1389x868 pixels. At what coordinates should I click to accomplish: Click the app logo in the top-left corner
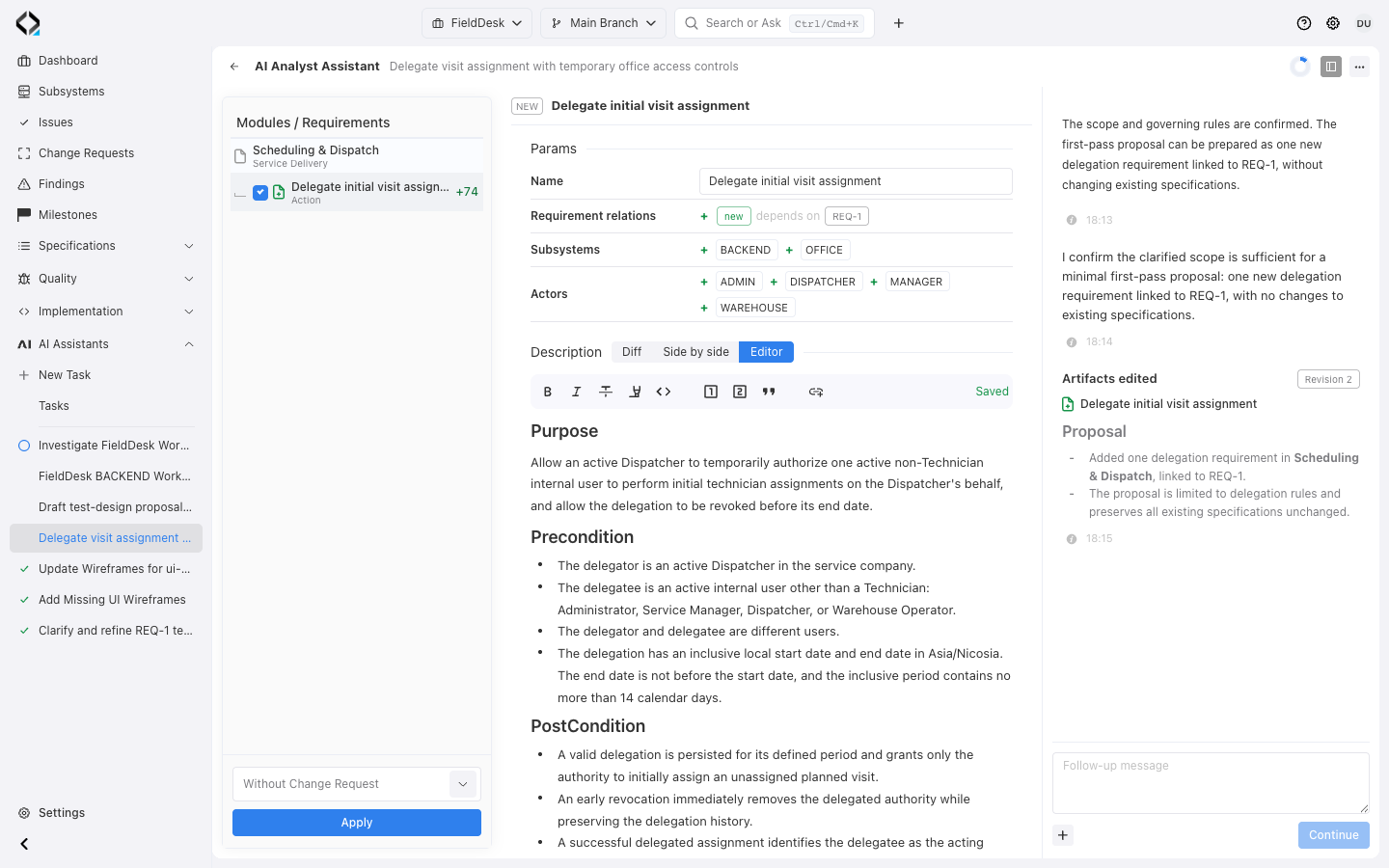coord(28,23)
